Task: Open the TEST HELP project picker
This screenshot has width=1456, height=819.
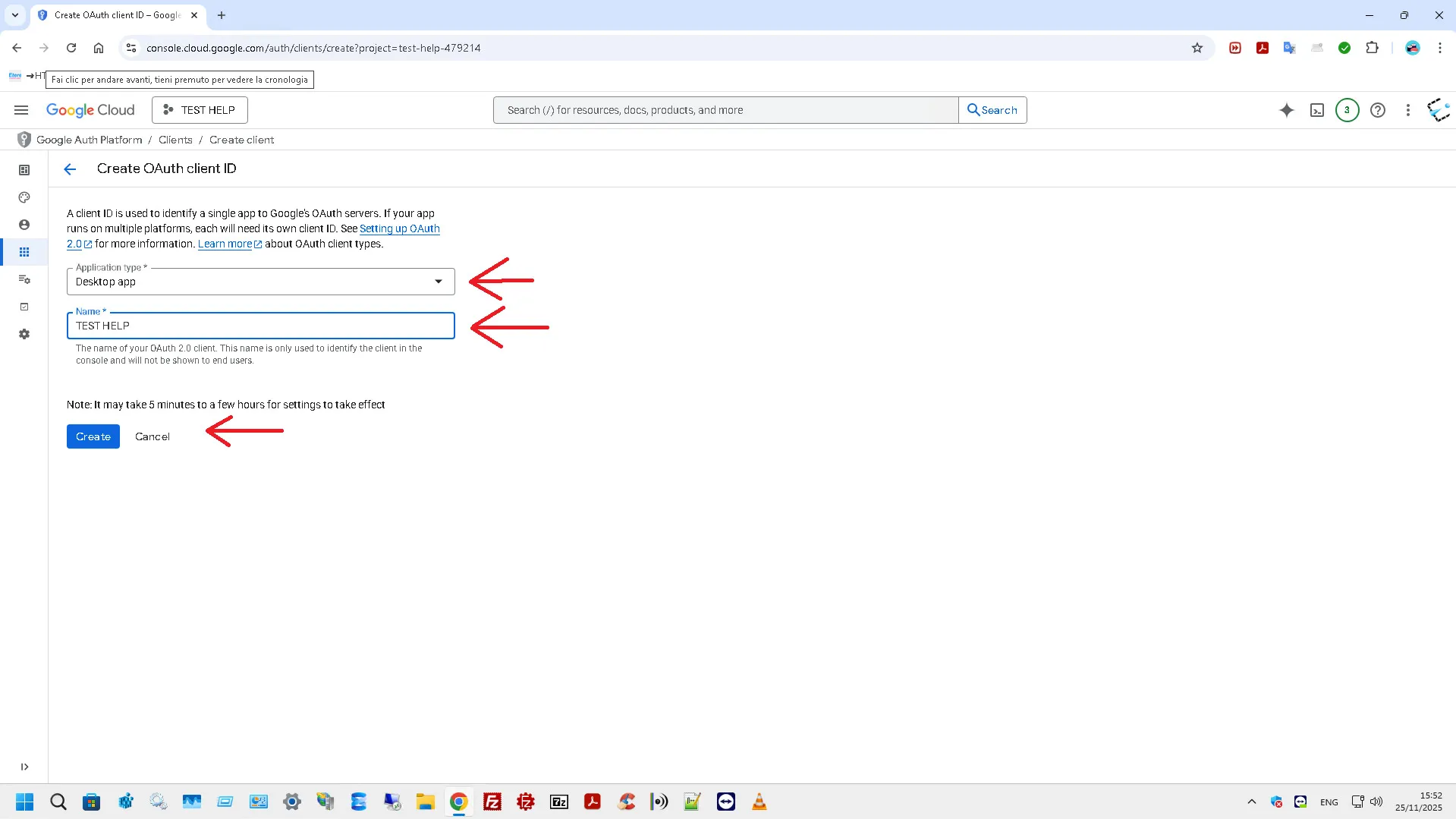Action: point(200,110)
